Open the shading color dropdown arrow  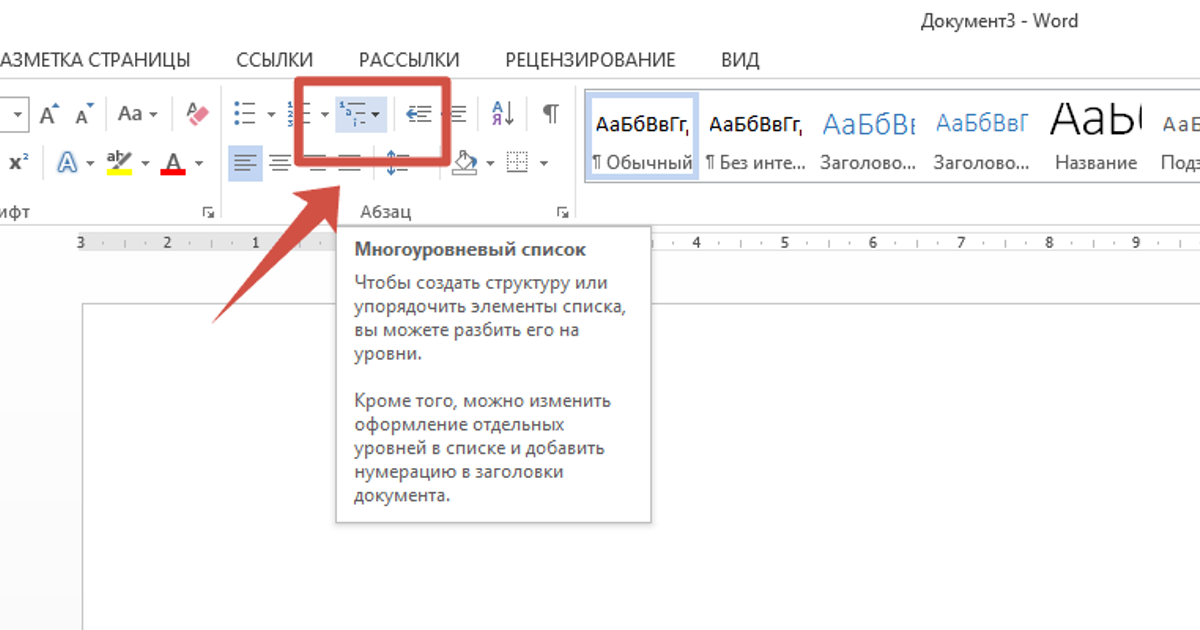tap(491, 163)
